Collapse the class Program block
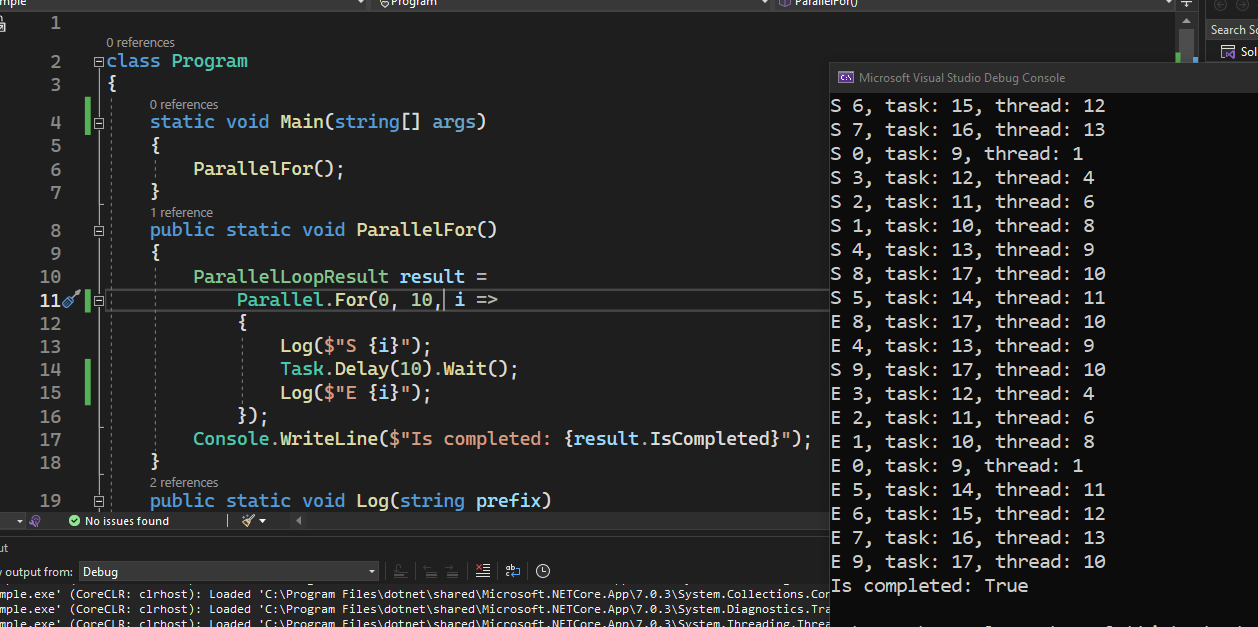Viewport: 1258px width, 627px height. [x=98, y=62]
